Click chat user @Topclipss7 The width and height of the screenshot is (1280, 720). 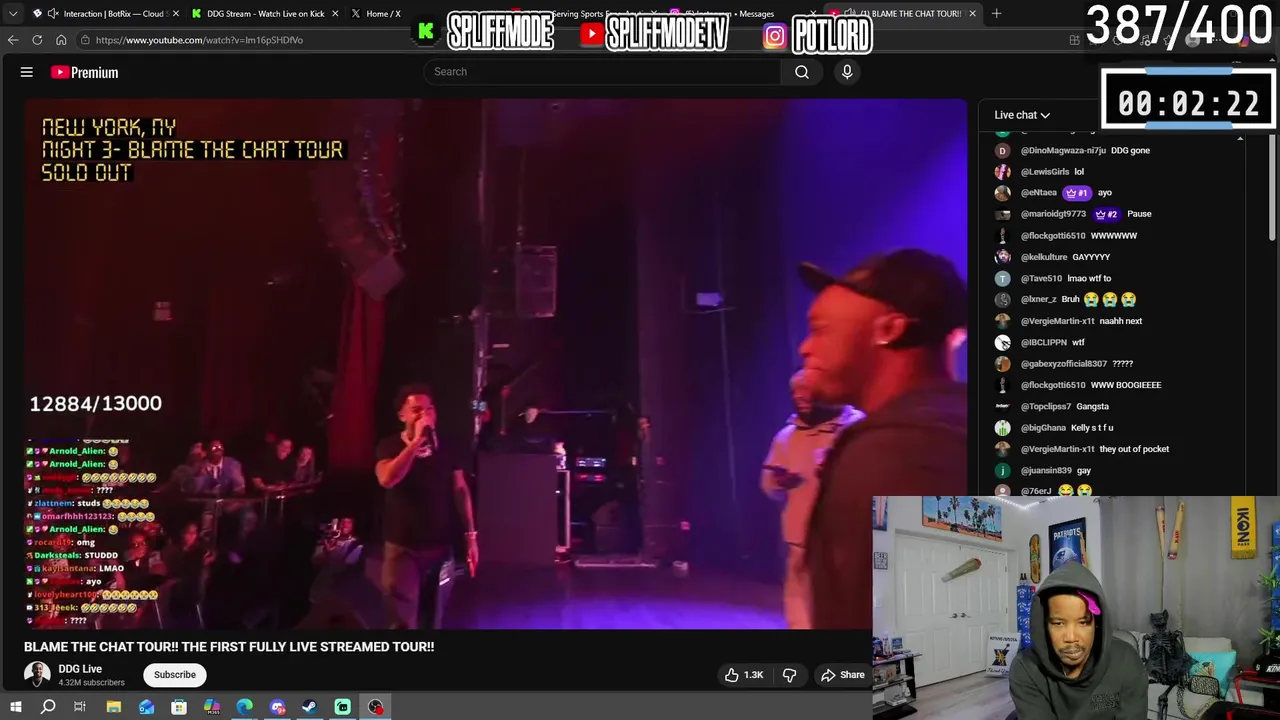coord(1046,407)
